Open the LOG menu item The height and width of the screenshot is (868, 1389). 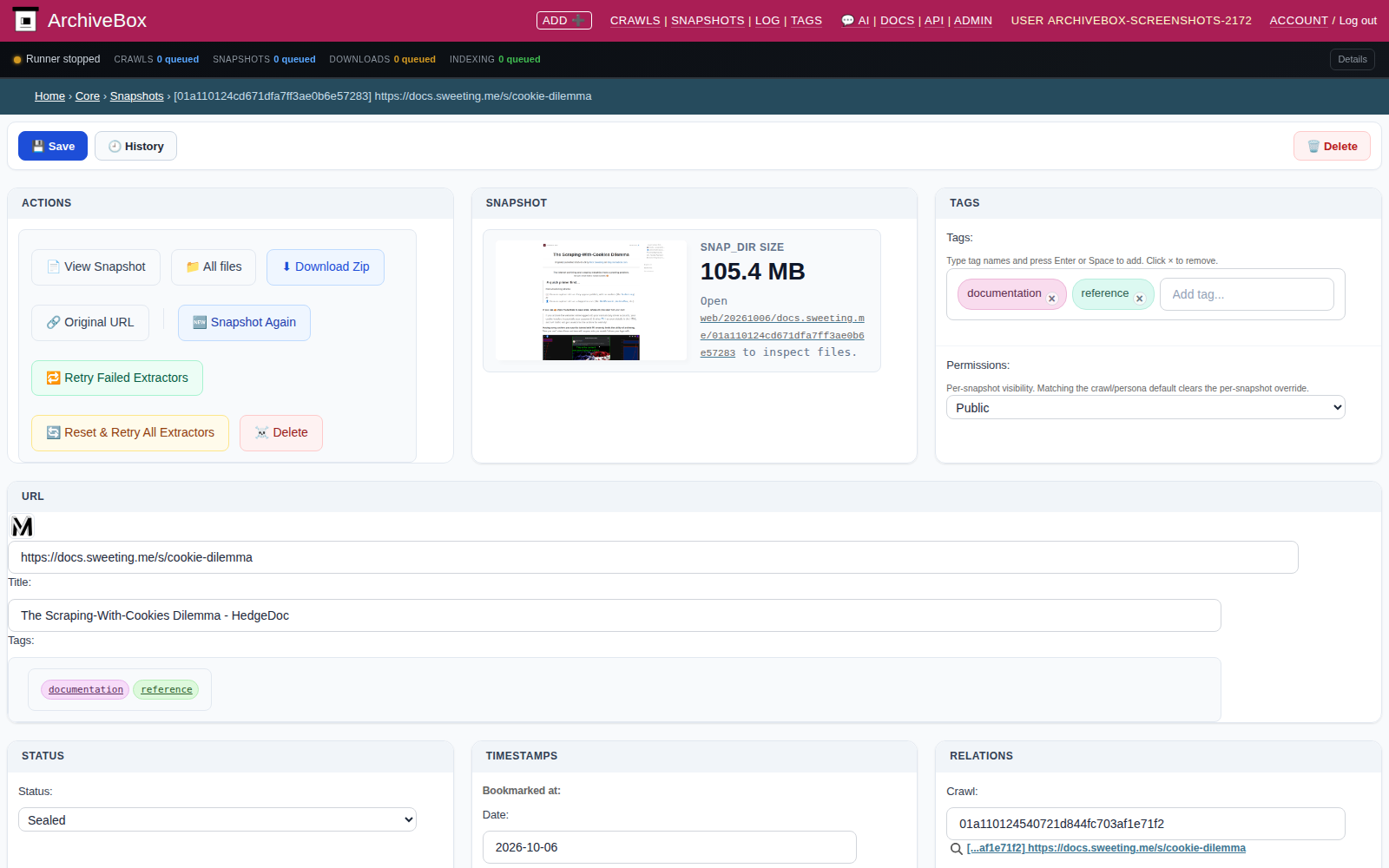[x=767, y=21]
